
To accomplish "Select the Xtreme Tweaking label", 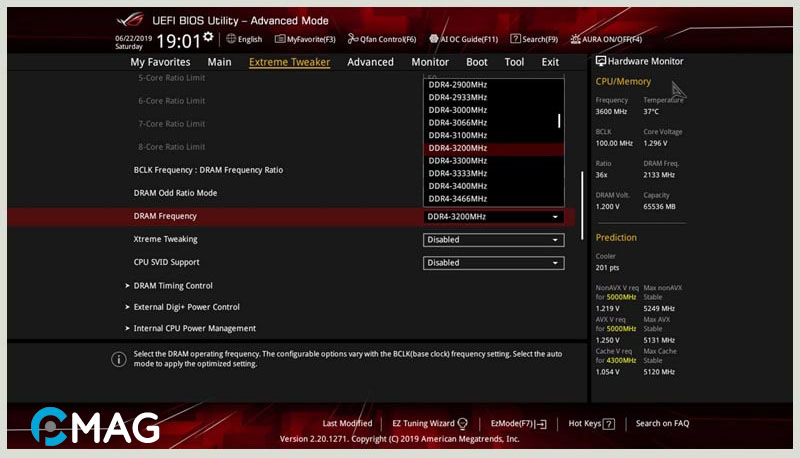I will coord(165,239).
